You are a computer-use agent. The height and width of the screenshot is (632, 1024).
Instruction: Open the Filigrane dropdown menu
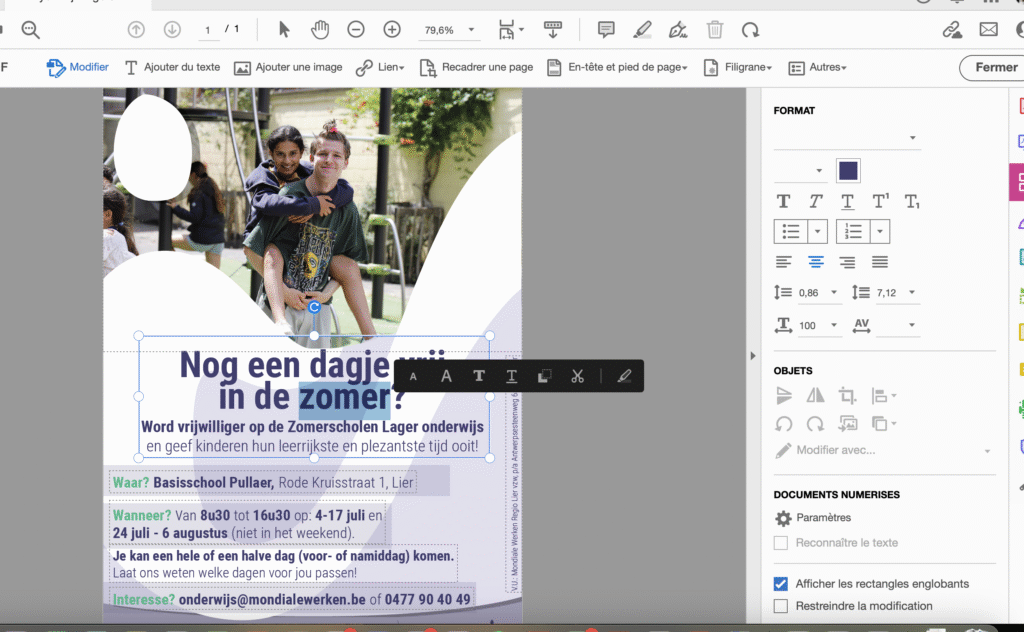(738, 68)
